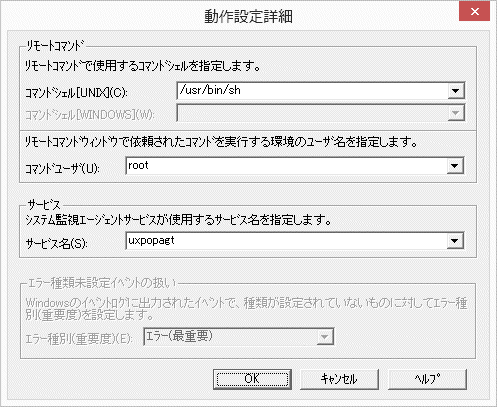This screenshot has width=497, height=407.
Task: Click the 動作設定詳細 title text
Action: (x=248, y=16)
